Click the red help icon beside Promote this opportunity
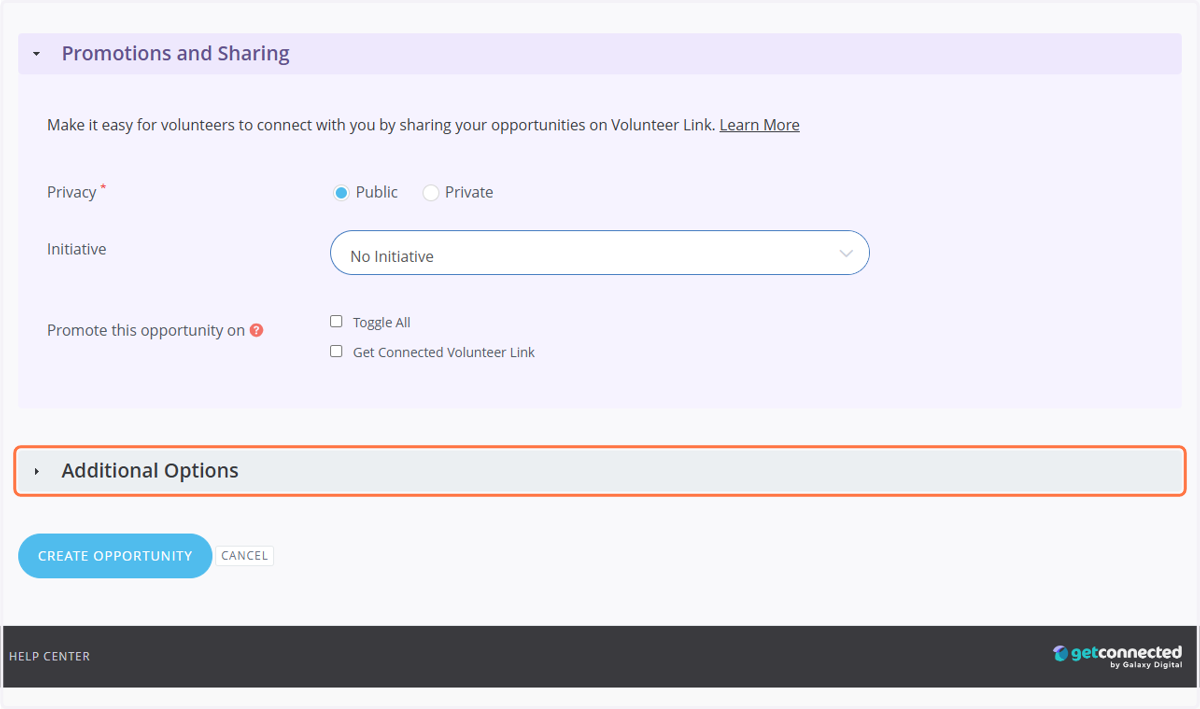The height and width of the screenshot is (709, 1200). tap(256, 330)
